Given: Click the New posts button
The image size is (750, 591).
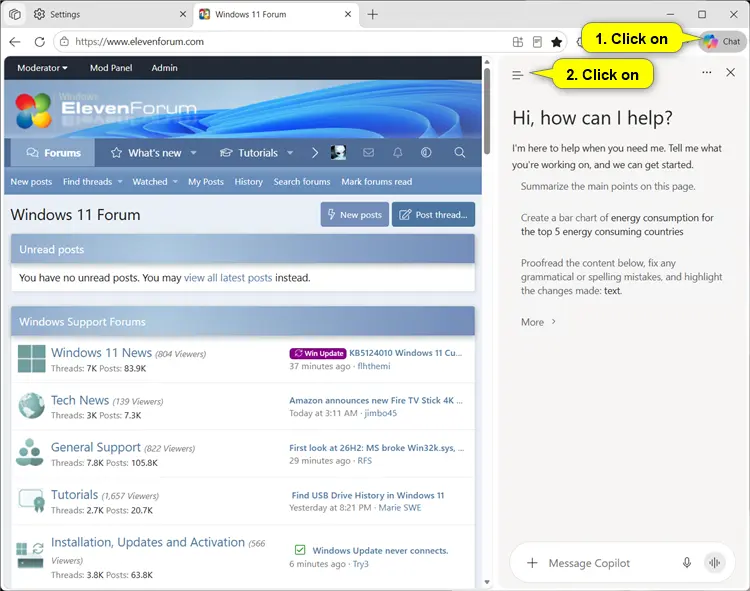Looking at the screenshot, I should click(x=354, y=215).
